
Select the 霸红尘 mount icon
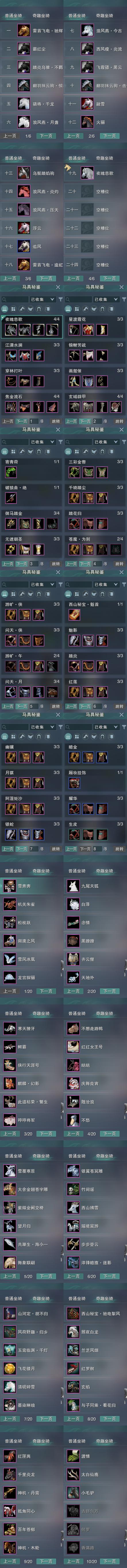tap(24, 49)
